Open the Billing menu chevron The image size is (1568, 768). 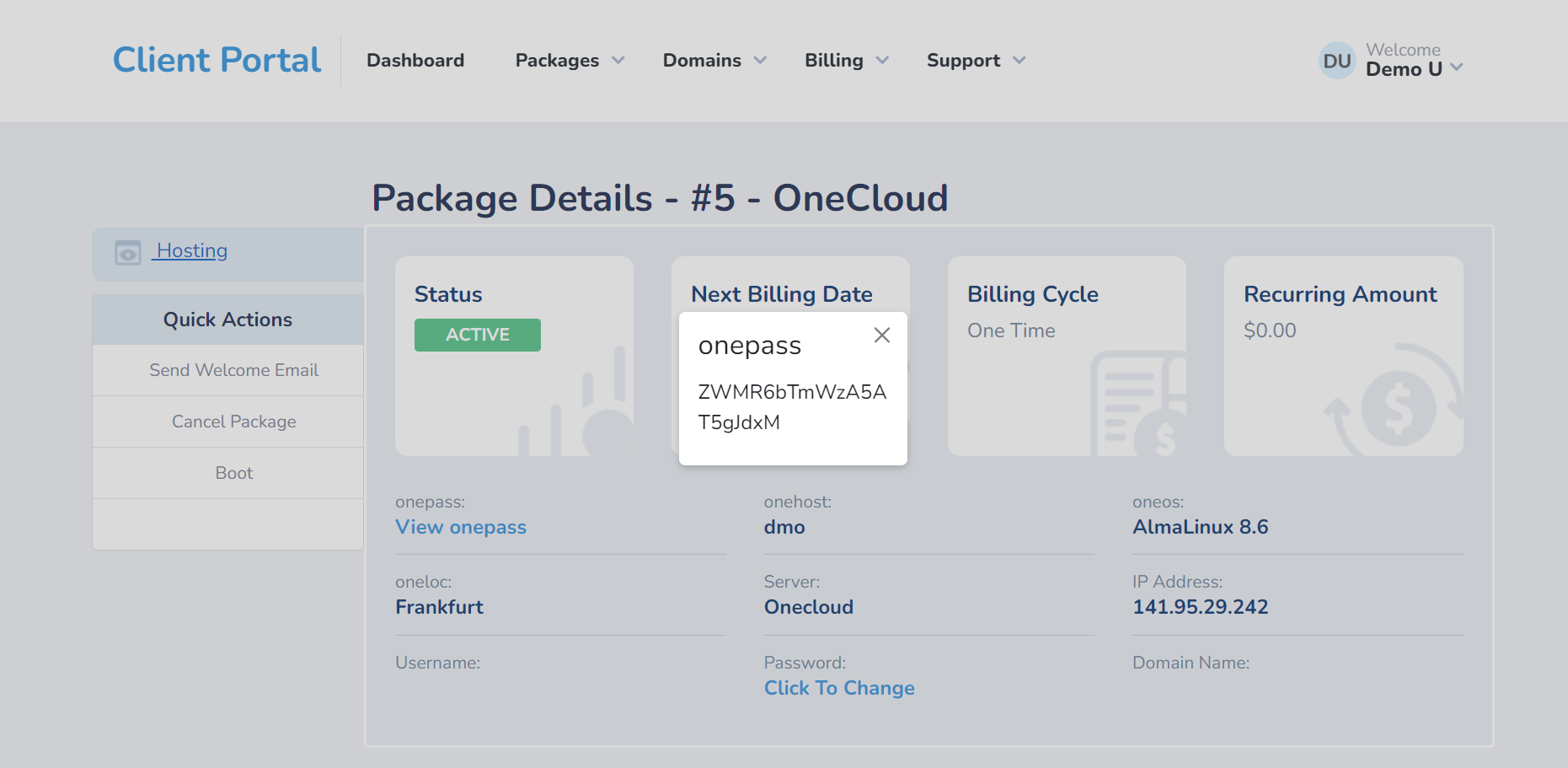(x=882, y=61)
